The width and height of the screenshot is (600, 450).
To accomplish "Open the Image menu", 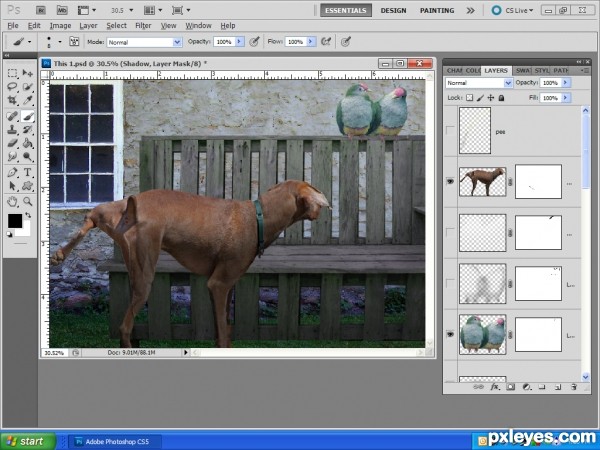I will click(x=60, y=26).
